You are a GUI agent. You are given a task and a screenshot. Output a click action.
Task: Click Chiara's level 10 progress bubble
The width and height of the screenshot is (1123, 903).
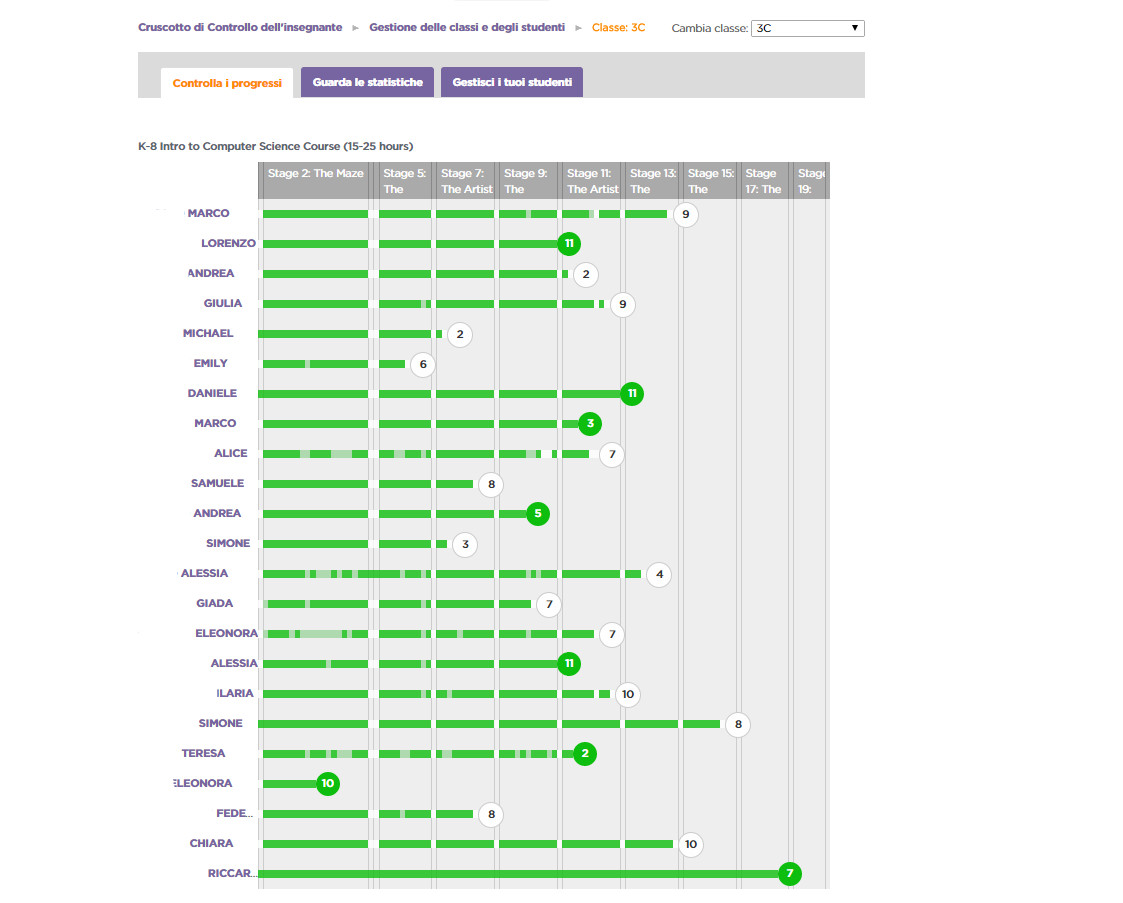(x=690, y=844)
